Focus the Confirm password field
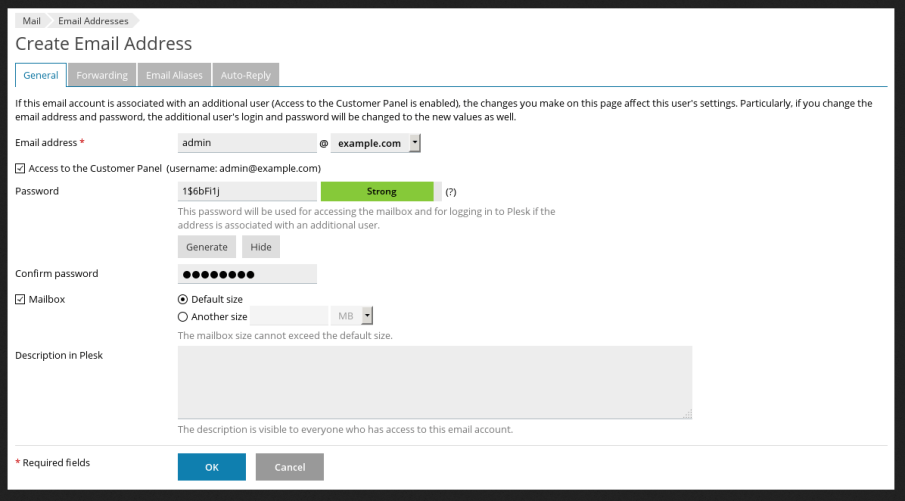 (247, 274)
